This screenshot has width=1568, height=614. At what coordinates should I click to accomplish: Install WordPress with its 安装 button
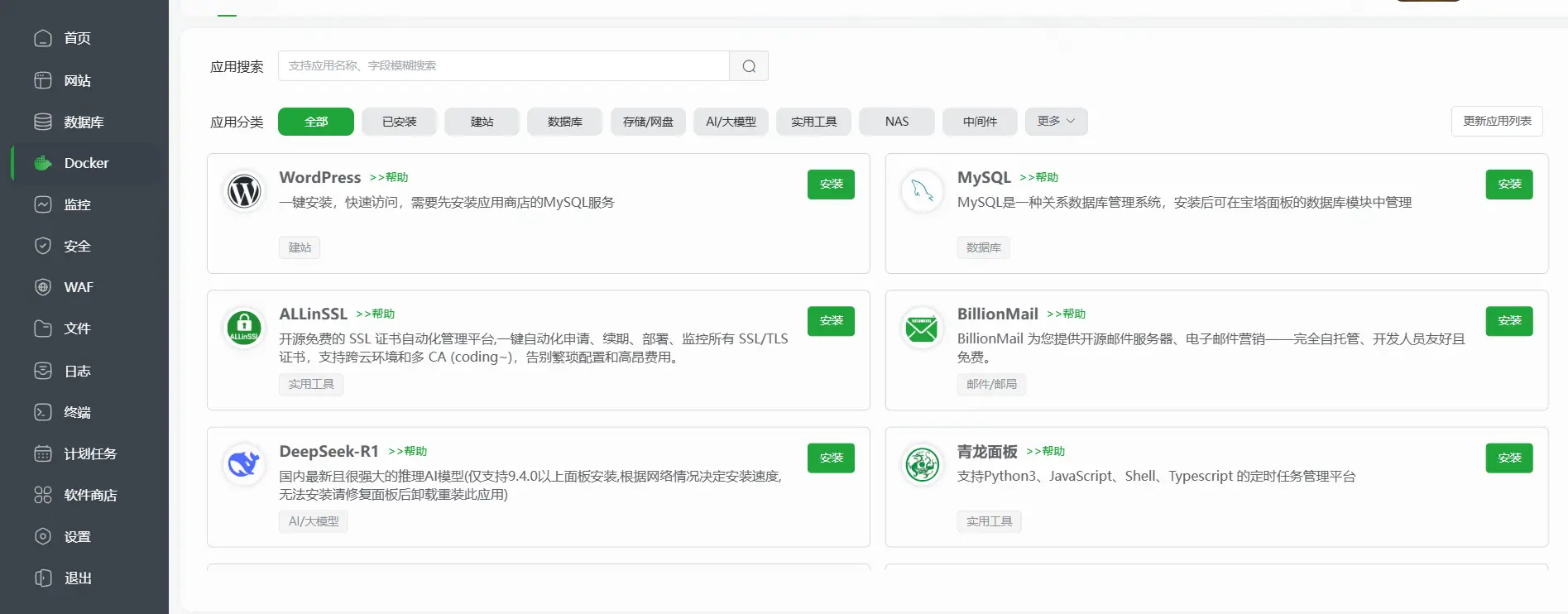pos(831,185)
